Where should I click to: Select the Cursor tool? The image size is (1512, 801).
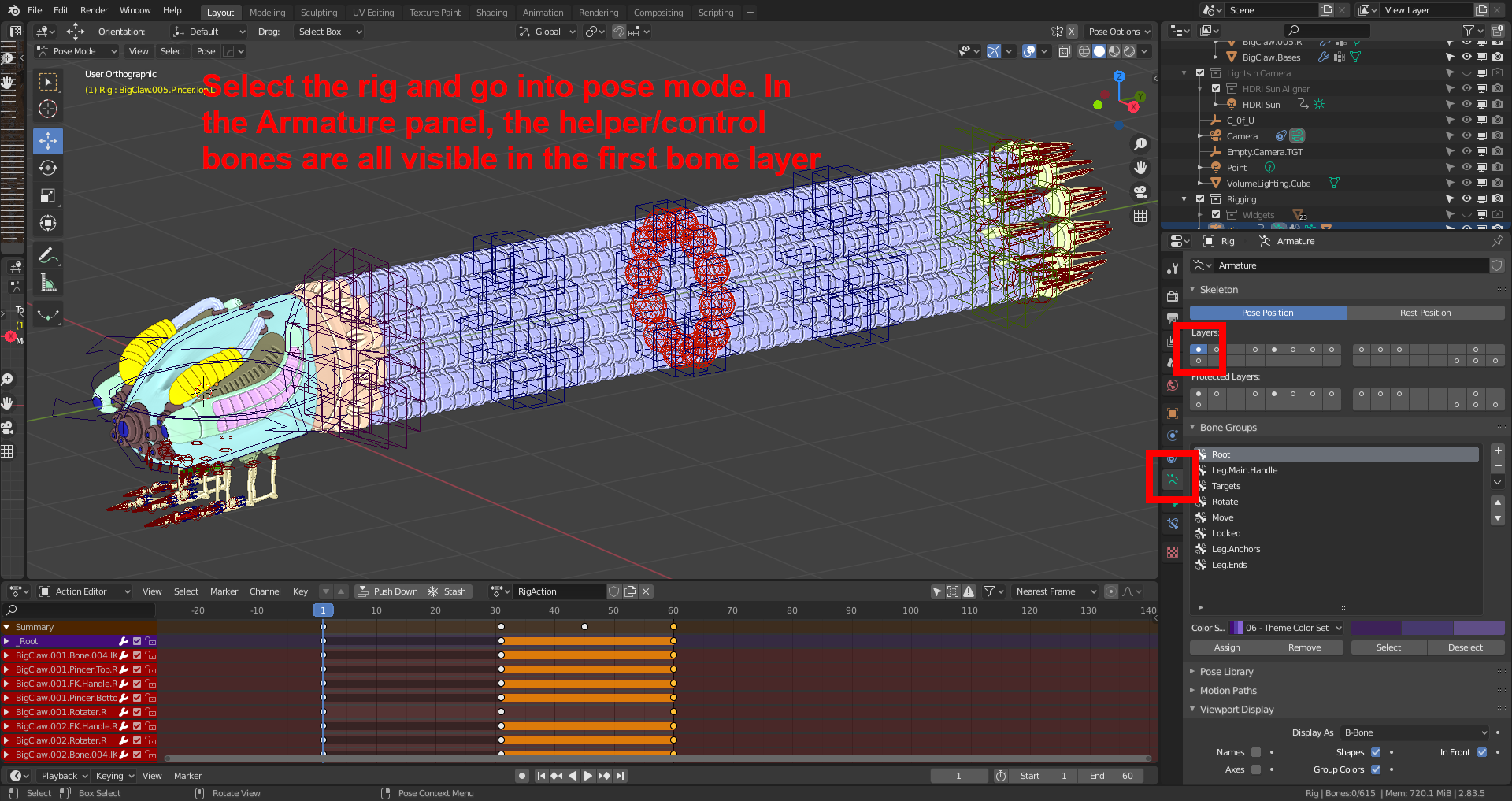pyautogui.click(x=48, y=109)
